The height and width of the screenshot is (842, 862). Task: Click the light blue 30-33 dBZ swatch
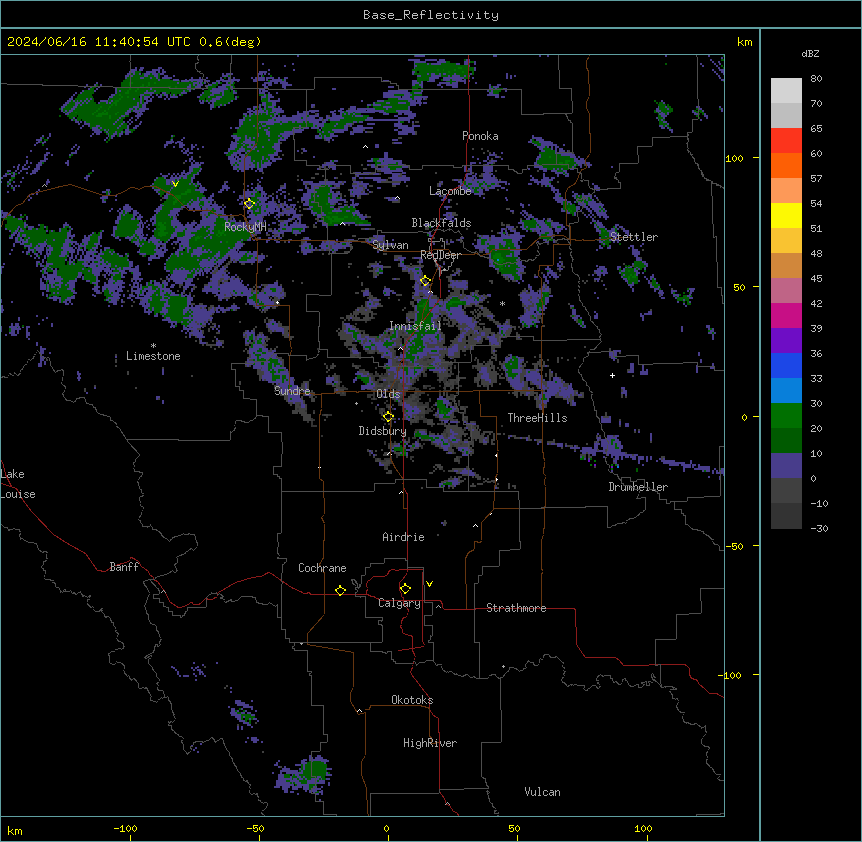click(x=786, y=391)
